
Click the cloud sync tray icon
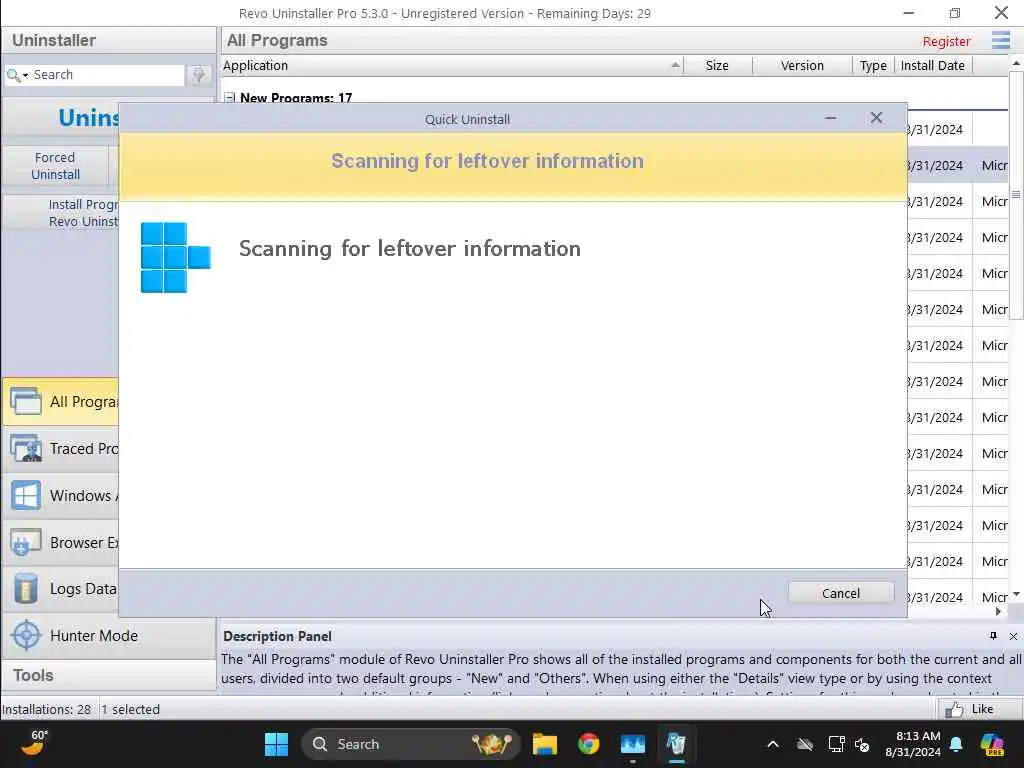(805, 744)
